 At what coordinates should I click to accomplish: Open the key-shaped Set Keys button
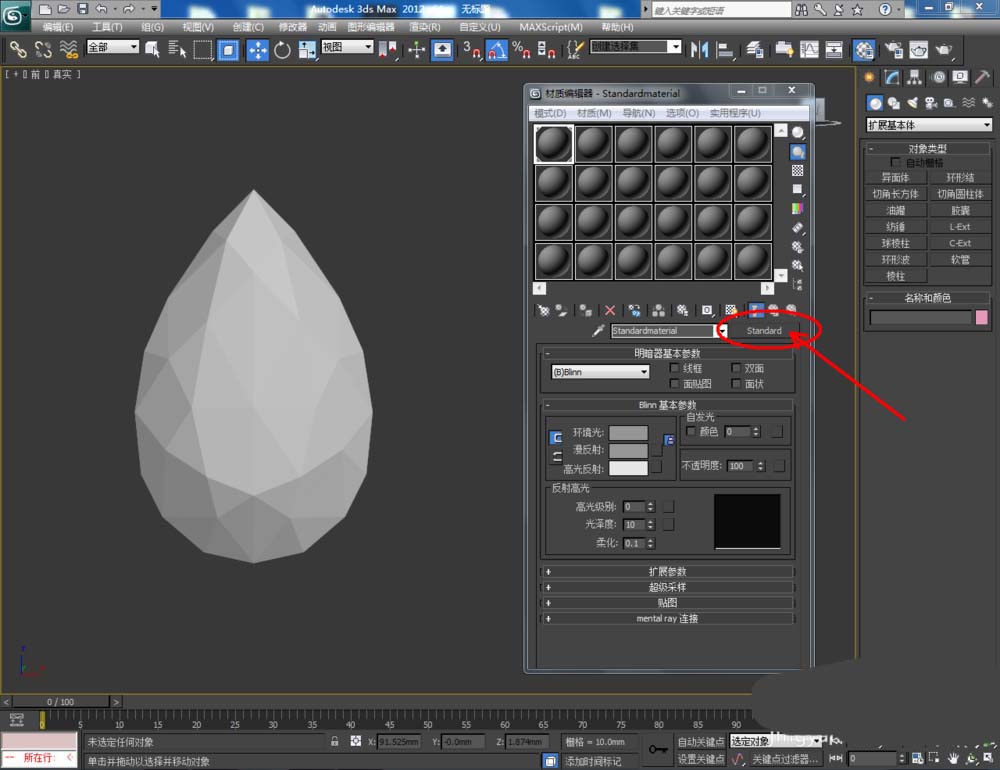coord(657,748)
